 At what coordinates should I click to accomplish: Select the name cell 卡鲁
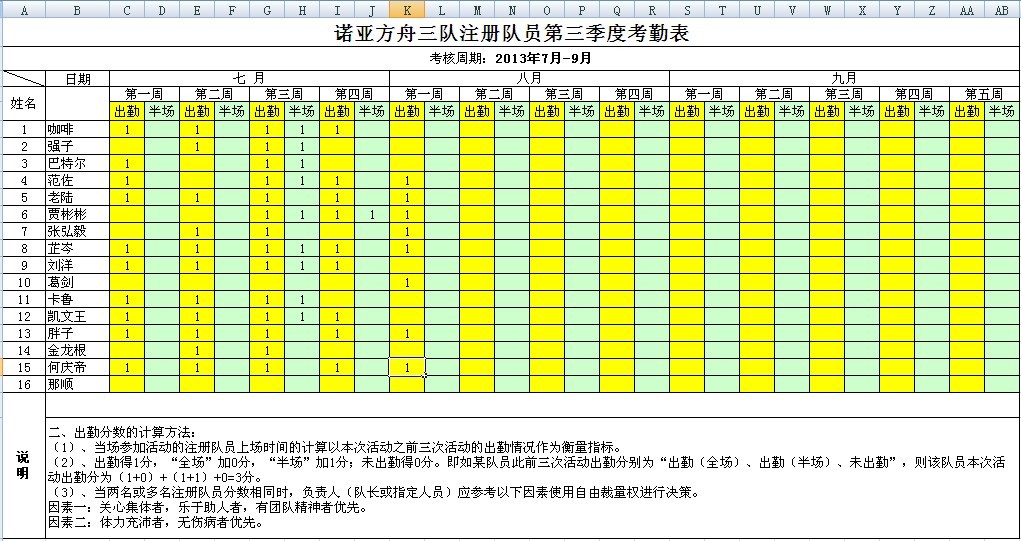point(77,299)
